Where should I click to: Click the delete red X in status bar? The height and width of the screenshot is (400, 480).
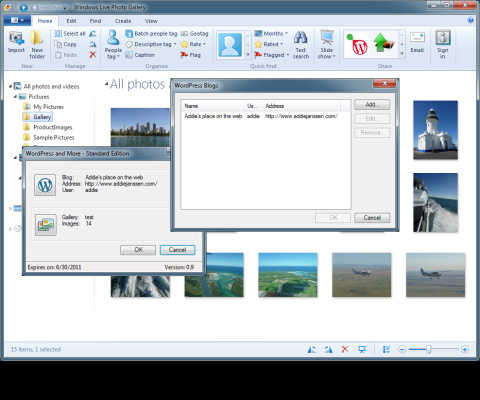coord(345,349)
